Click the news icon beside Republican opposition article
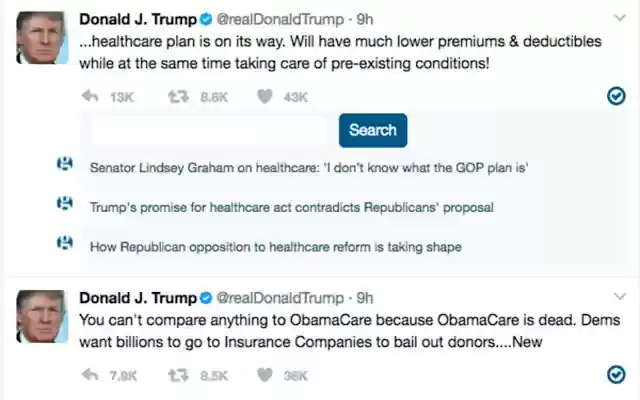The image size is (640, 400). tap(65, 242)
